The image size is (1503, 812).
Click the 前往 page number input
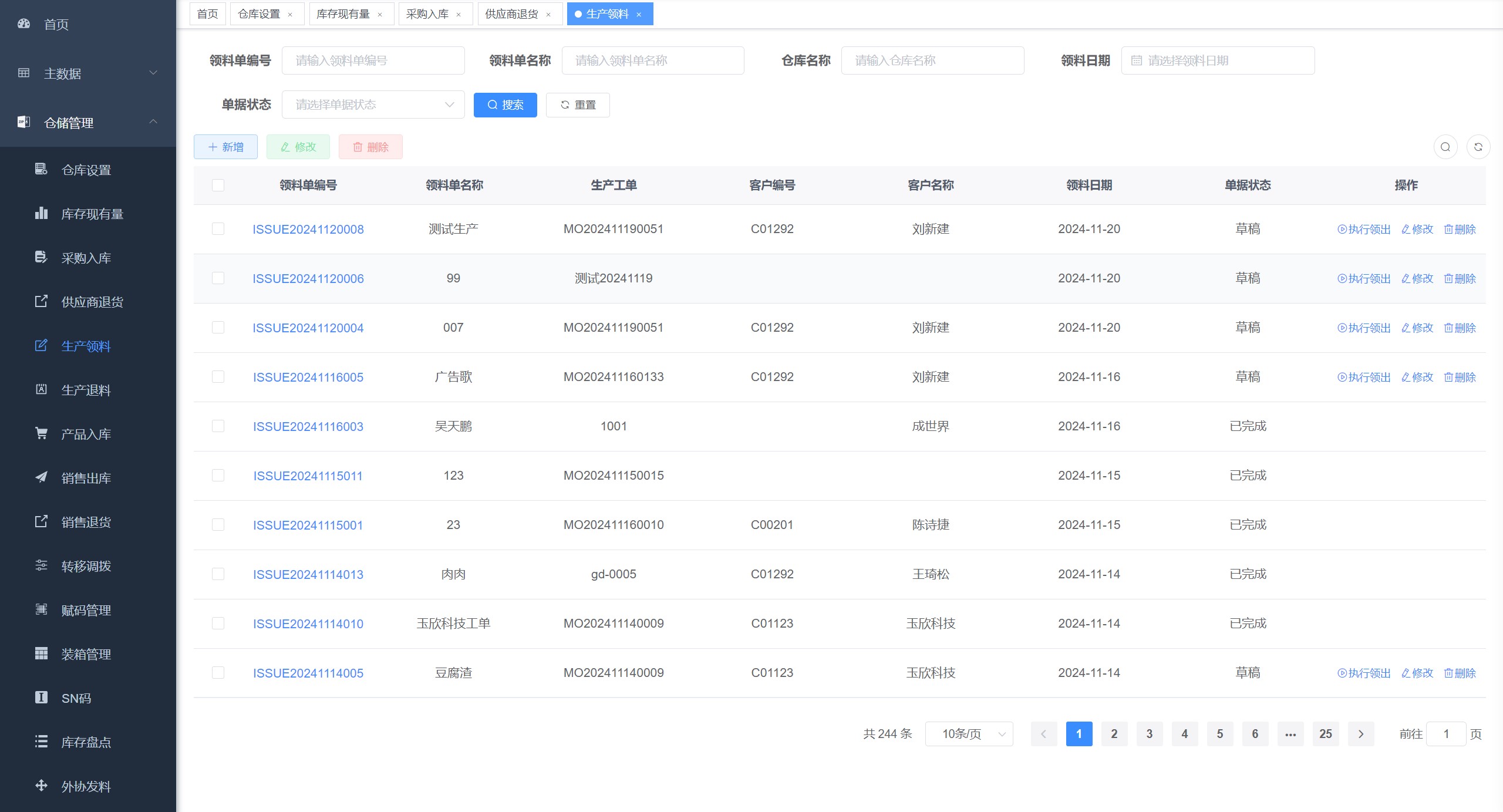pos(1446,734)
